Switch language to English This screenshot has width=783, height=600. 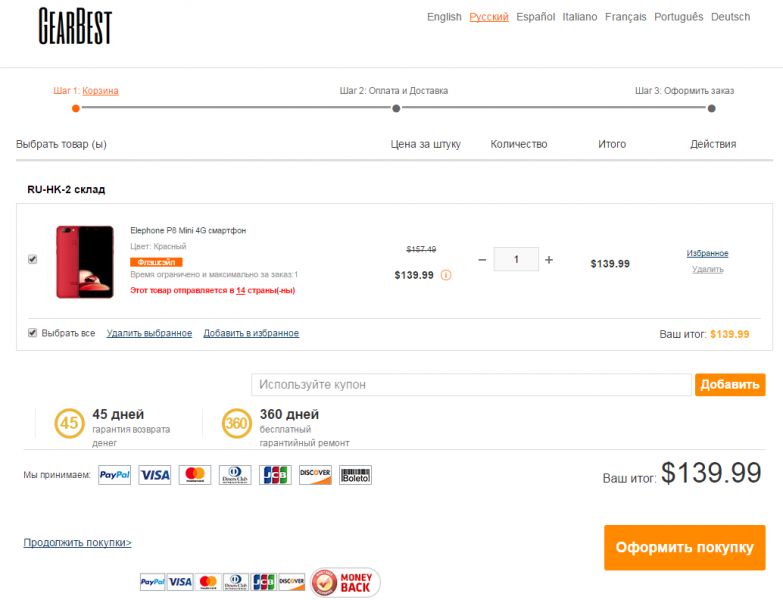tap(444, 17)
